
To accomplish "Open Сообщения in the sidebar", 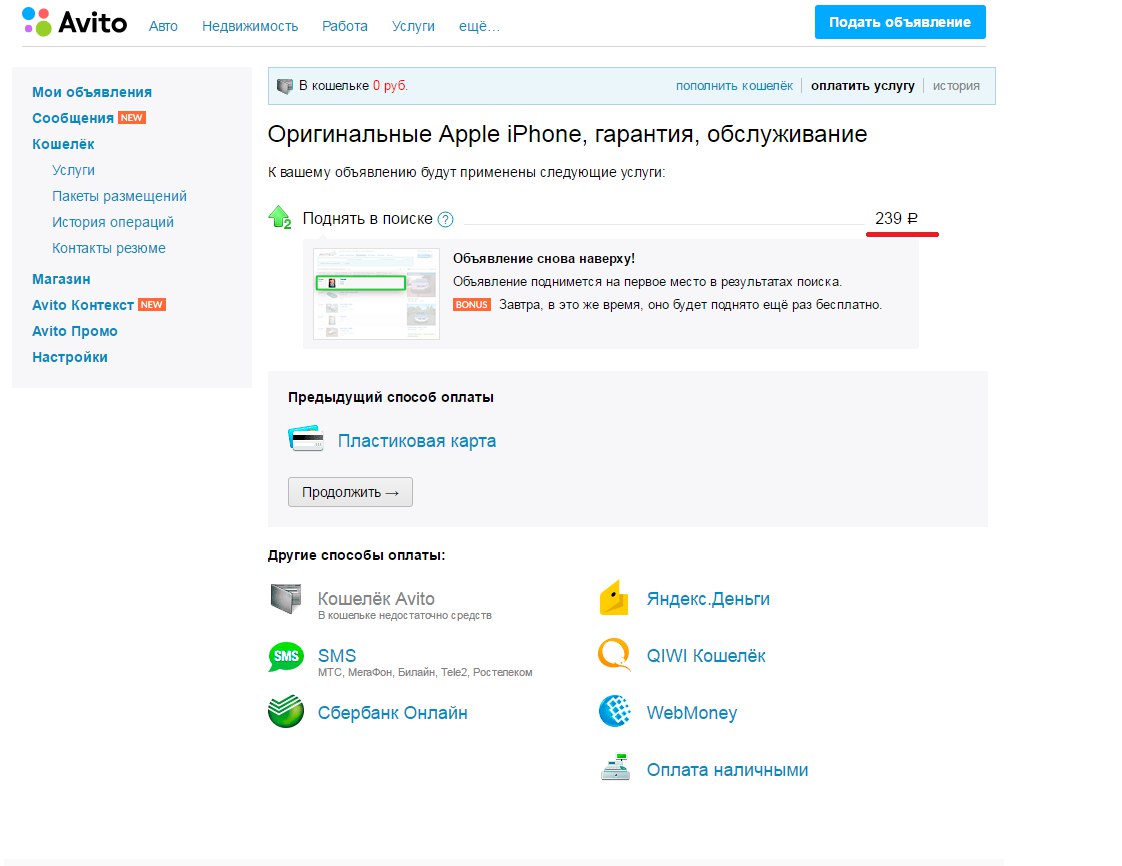I will click(73, 118).
